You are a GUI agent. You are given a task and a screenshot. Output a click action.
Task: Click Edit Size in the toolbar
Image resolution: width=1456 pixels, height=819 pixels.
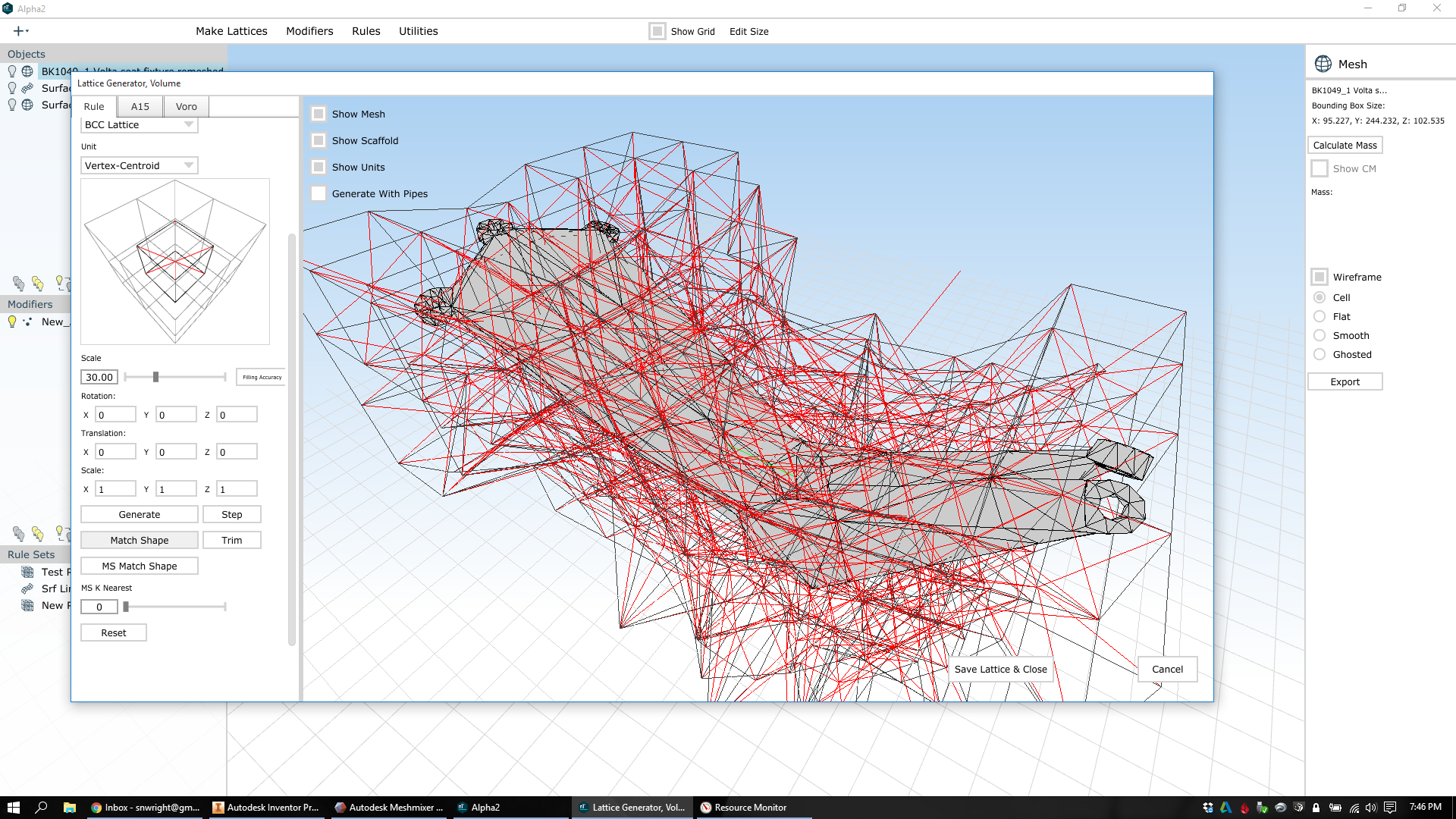tap(748, 31)
